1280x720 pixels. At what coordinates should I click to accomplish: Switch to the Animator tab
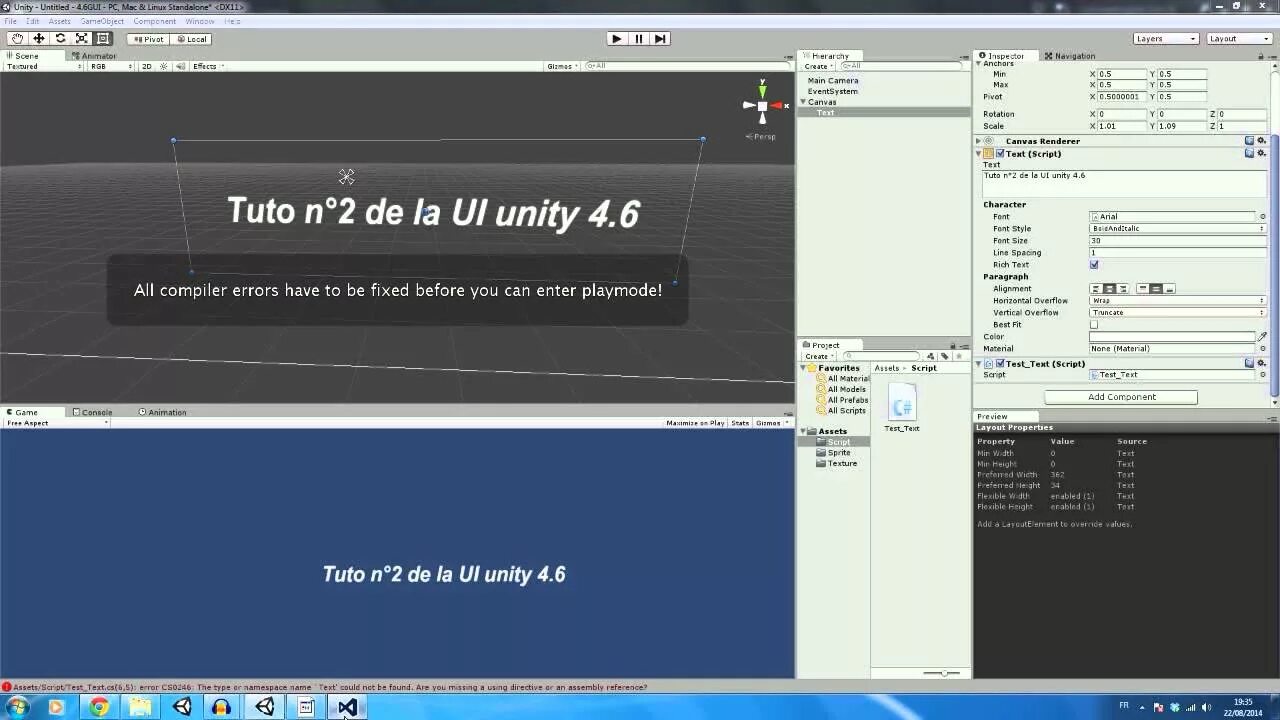[x=93, y=56]
